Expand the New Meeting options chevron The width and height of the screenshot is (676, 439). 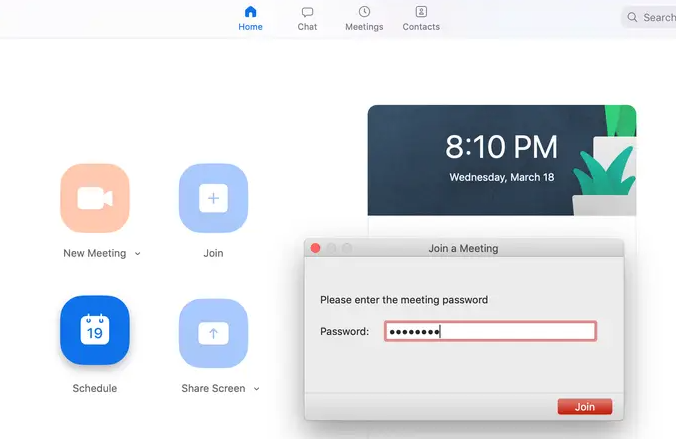point(138,254)
